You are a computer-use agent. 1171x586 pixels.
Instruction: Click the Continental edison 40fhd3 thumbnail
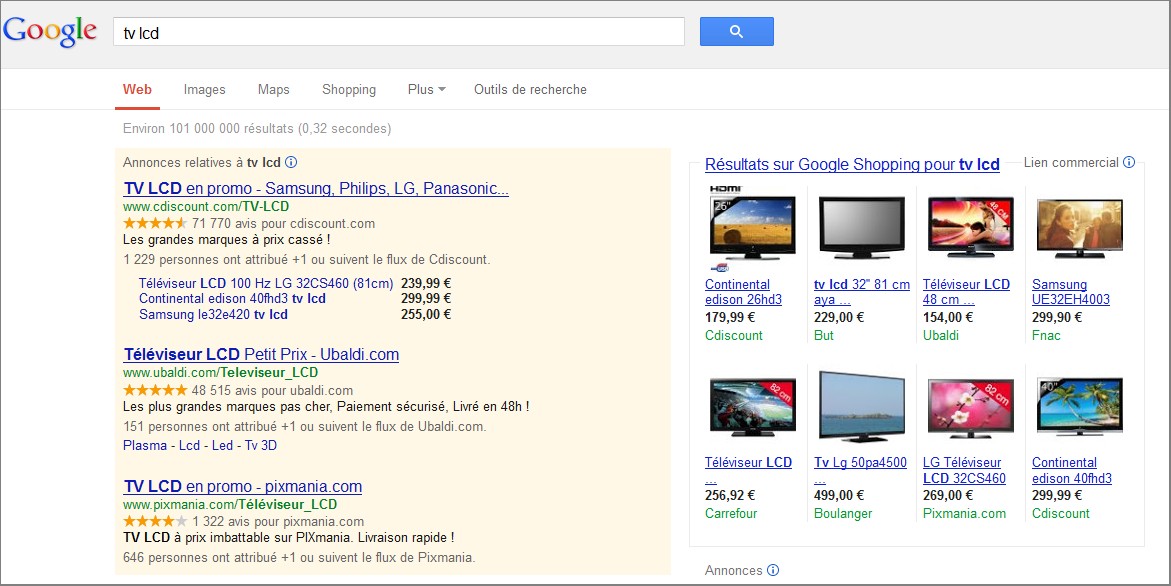tap(1080, 408)
